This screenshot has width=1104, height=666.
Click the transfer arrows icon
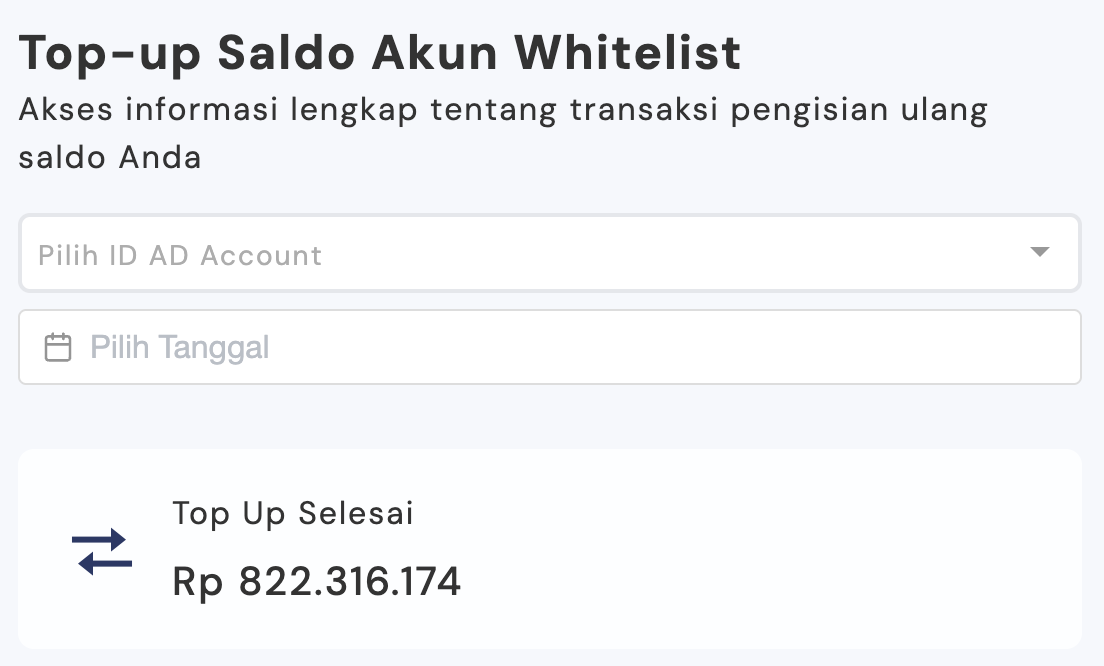(102, 551)
